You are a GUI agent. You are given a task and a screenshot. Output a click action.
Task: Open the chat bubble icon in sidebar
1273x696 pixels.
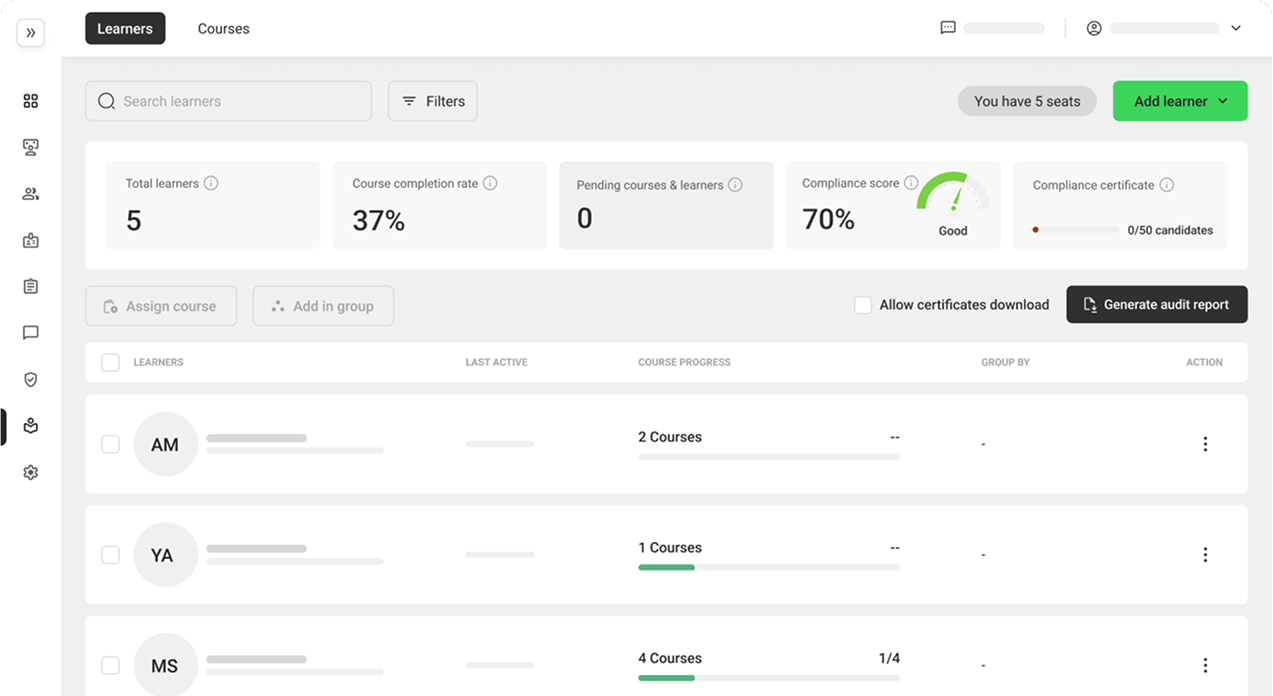pos(30,333)
